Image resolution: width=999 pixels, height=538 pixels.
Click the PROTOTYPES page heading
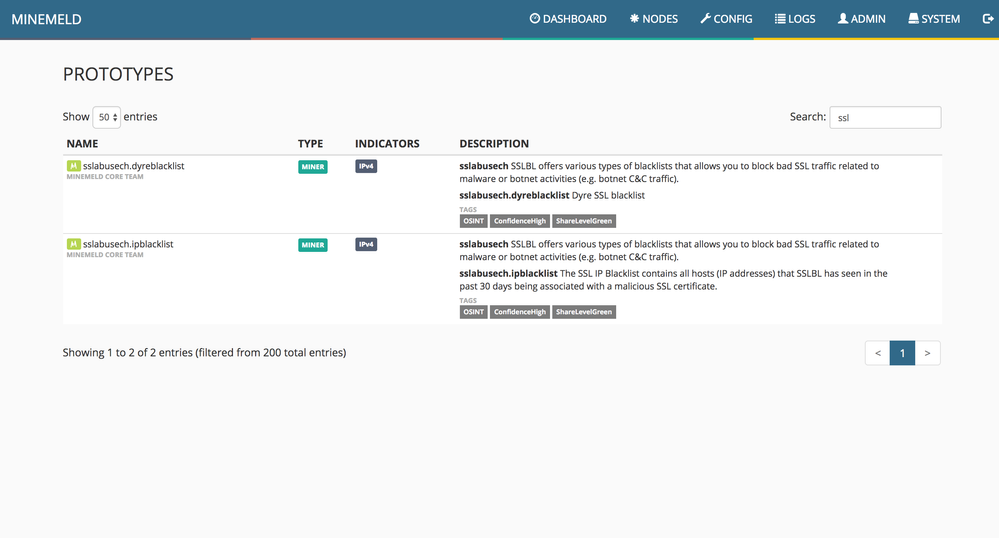118,75
